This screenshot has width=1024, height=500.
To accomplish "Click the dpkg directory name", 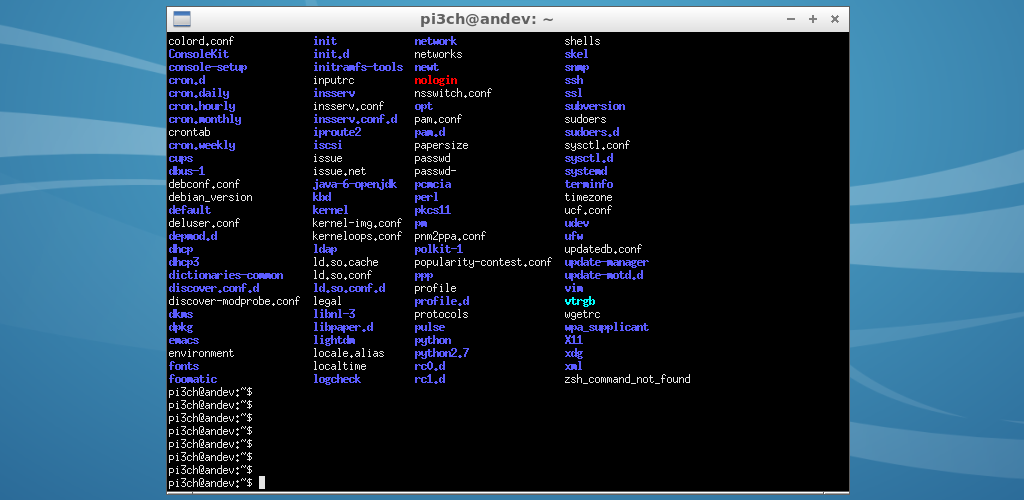I will point(181,327).
